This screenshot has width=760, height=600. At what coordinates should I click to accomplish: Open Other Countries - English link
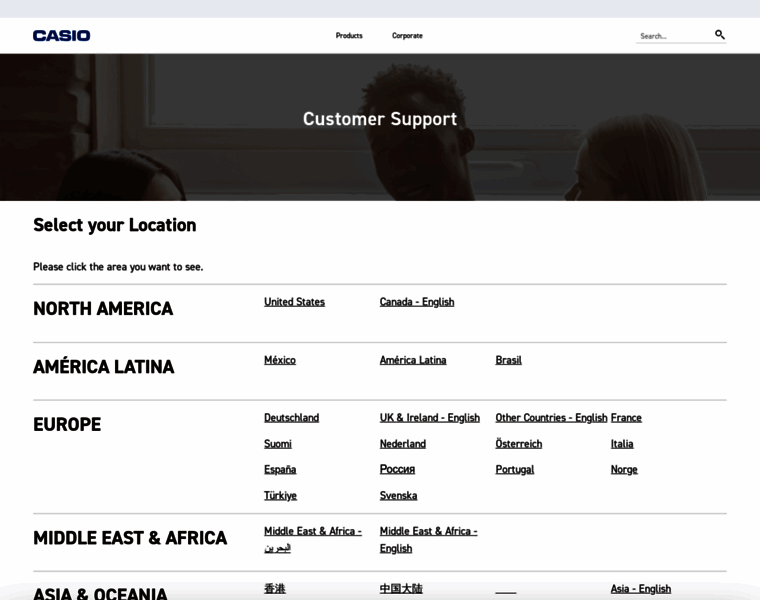[x=551, y=418]
